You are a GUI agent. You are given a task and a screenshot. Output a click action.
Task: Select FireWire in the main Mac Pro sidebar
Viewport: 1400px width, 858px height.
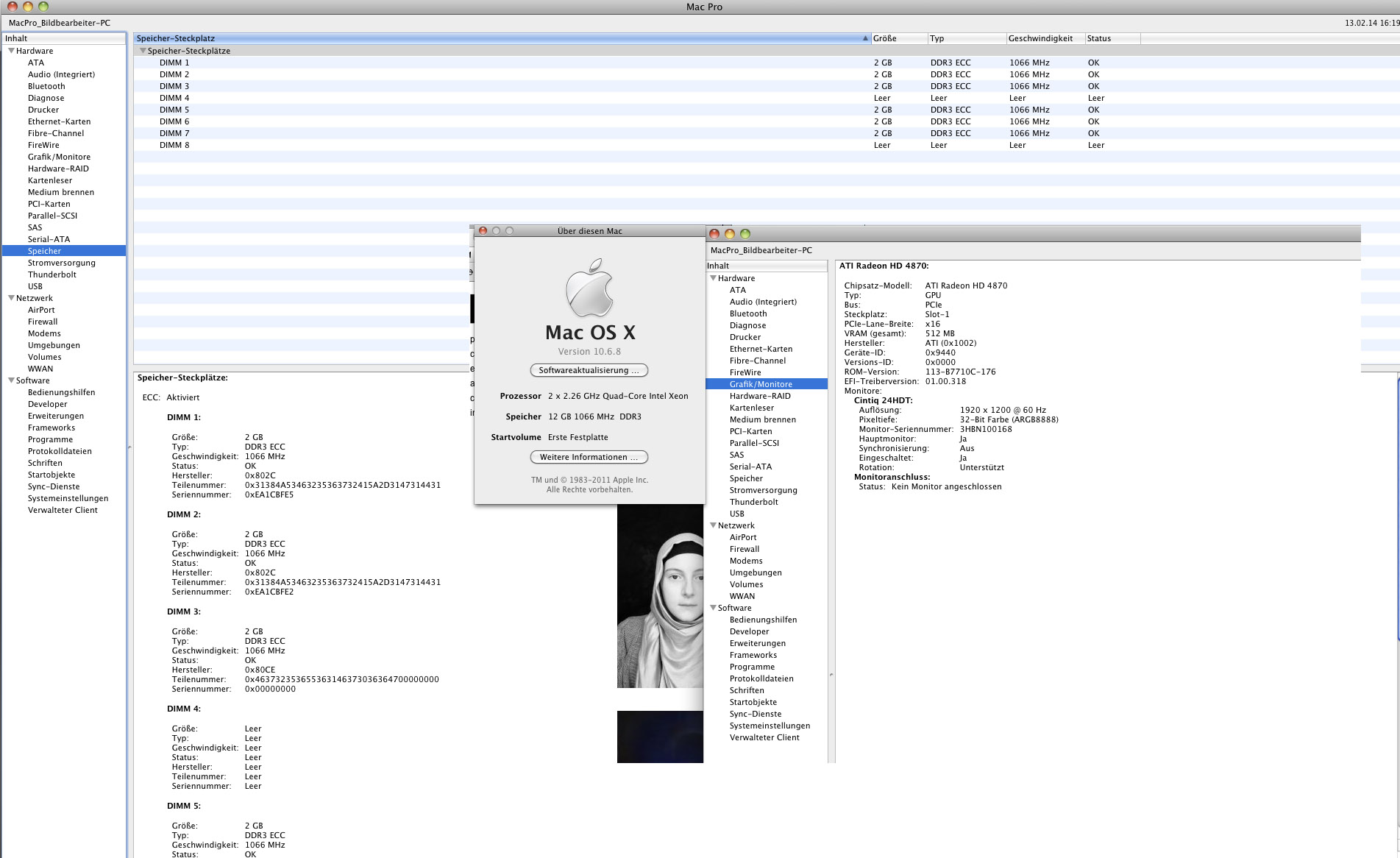click(x=43, y=145)
